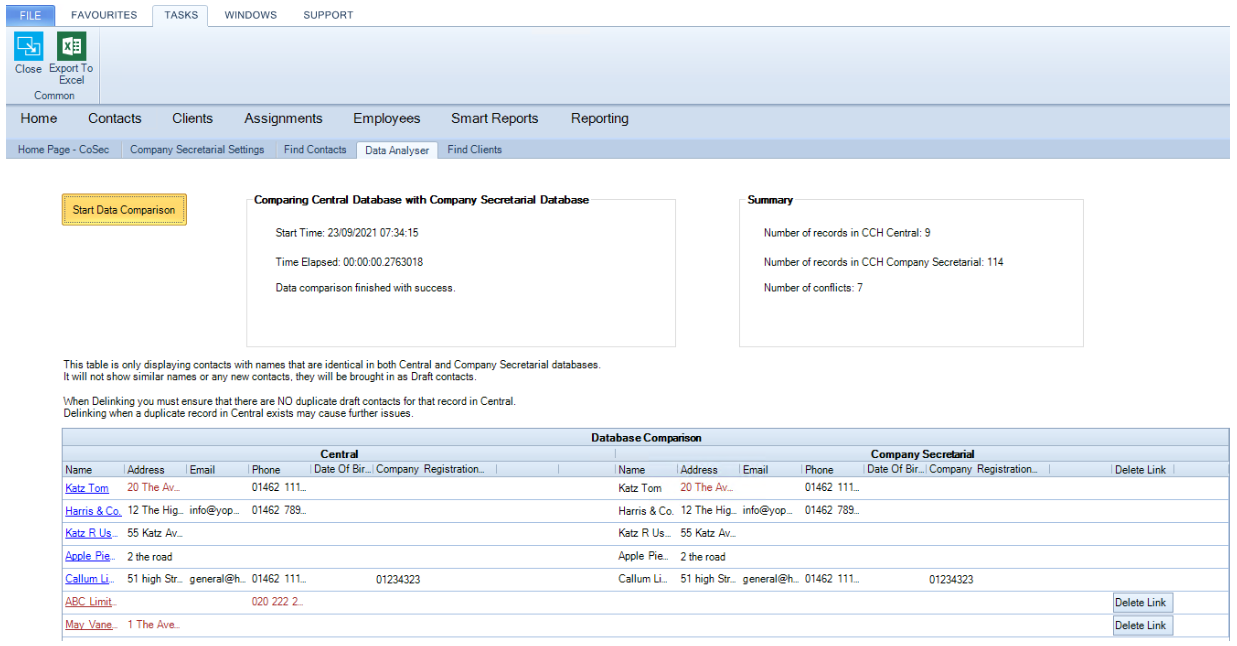This screenshot has width=1237, height=646.
Task: Click 'Number of conflicts: 7' summary text
Action: pyautogui.click(x=813, y=288)
